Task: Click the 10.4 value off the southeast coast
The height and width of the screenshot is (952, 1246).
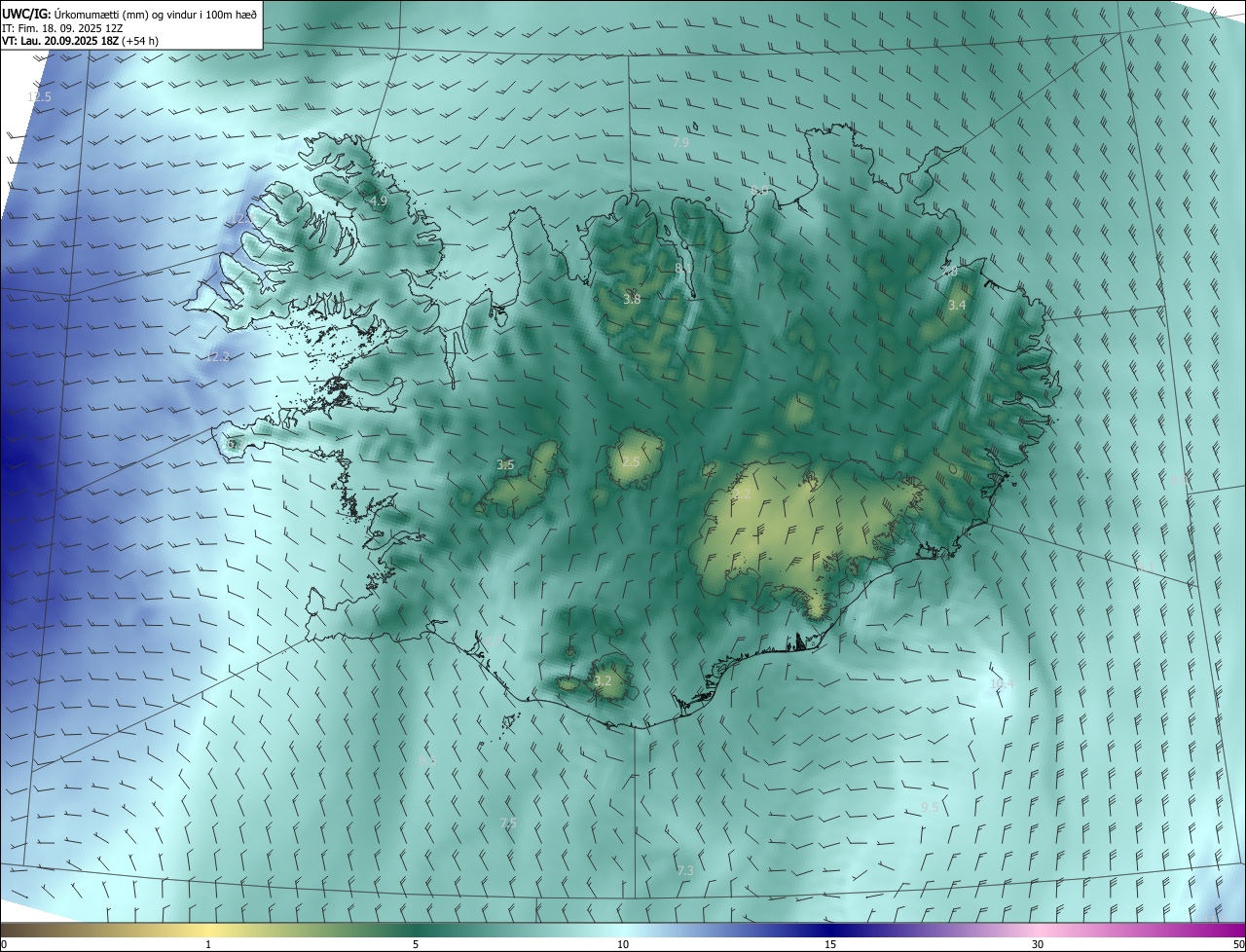Action: [1002, 684]
